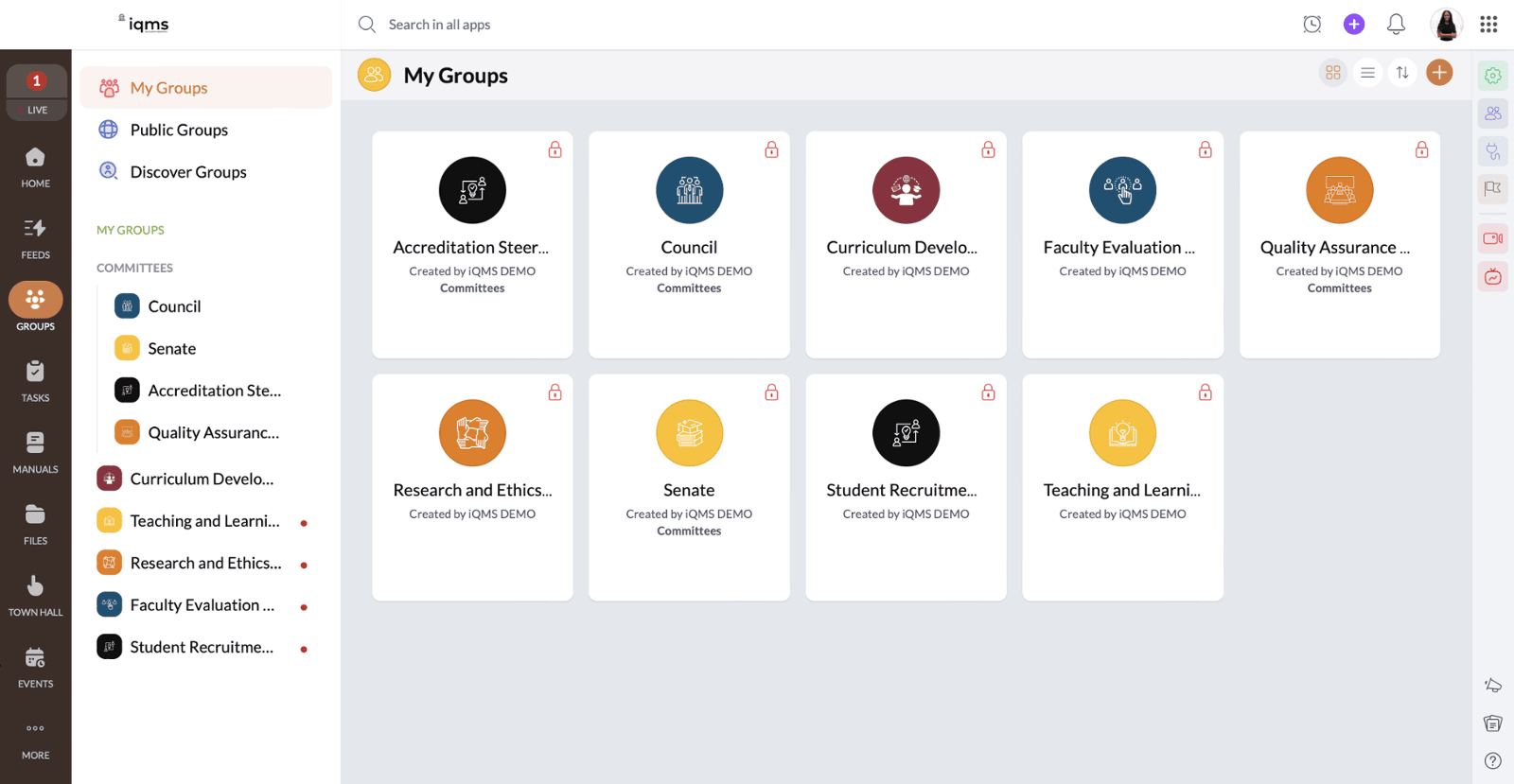The height and width of the screenshot is (784, 1514).
Task: Open the Live section in sidebar
Action: click(36, 92)
